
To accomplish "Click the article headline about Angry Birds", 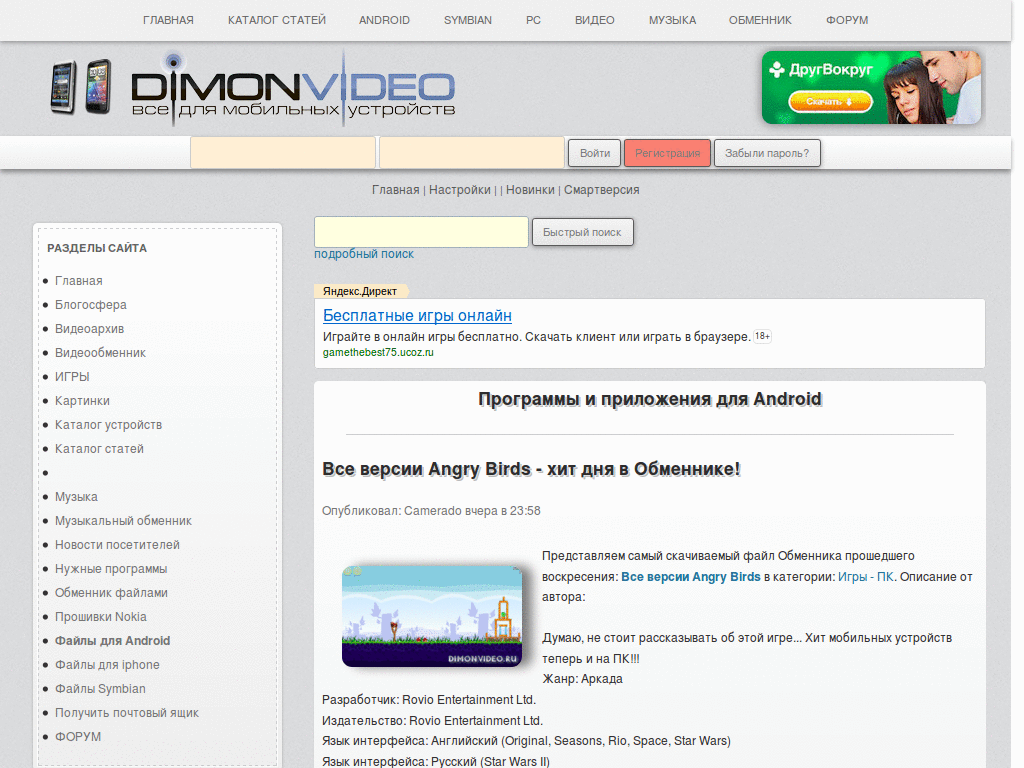I will coord(531,469).
